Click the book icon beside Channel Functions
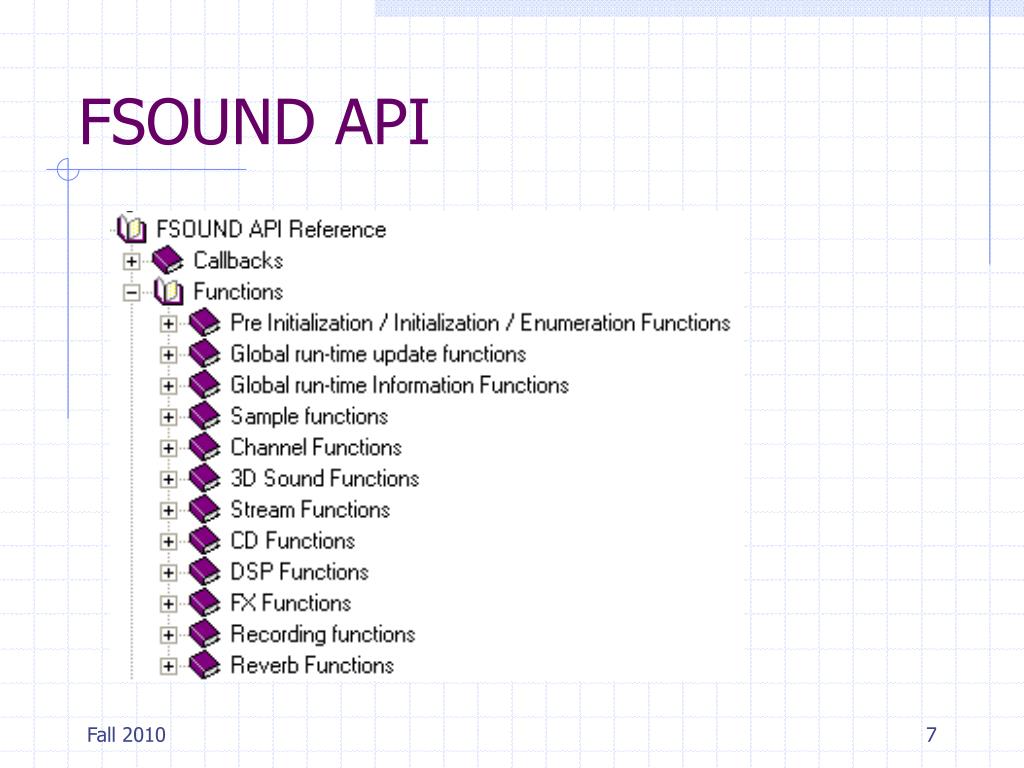This screenshot has width=1024, height=768. click(x=204, y=447)
